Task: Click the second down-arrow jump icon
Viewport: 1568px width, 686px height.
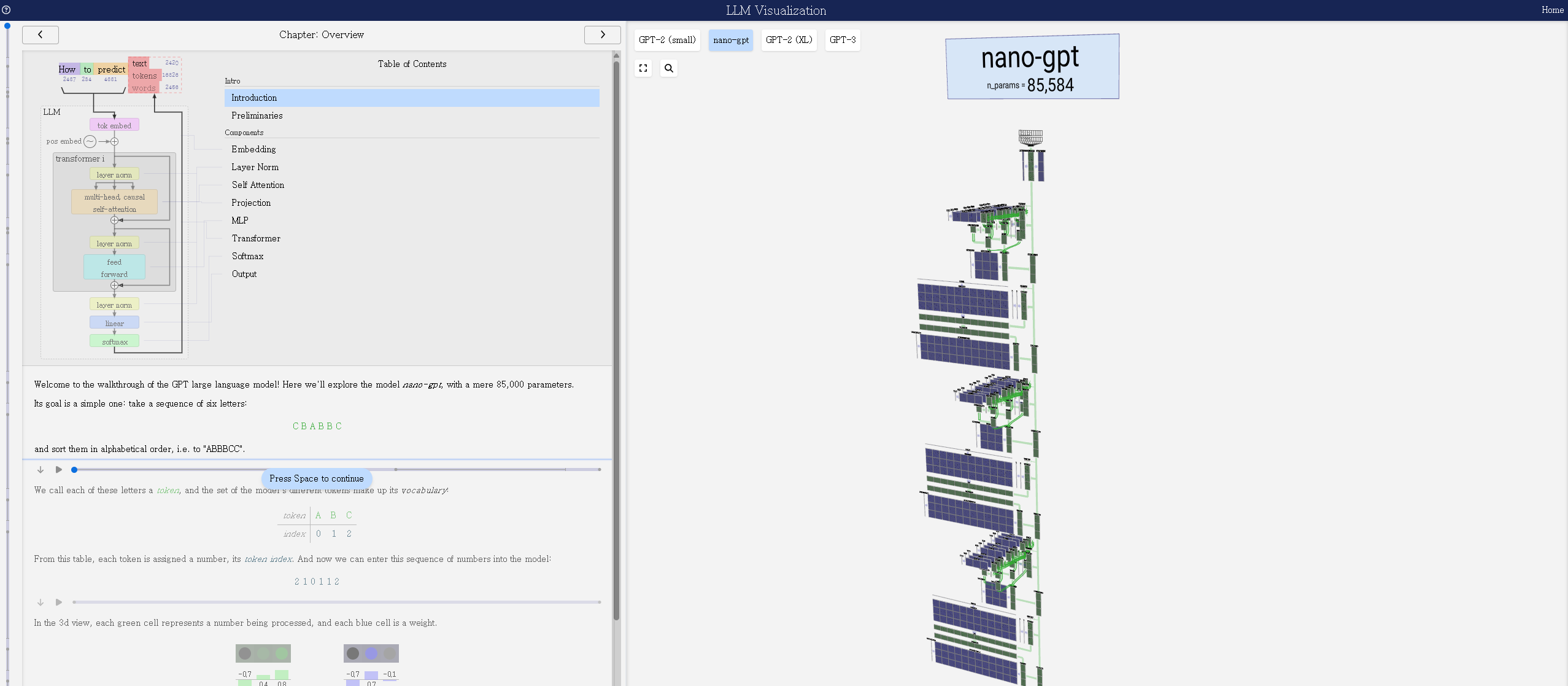Action: pyautogui.click(x=41, y=602)
